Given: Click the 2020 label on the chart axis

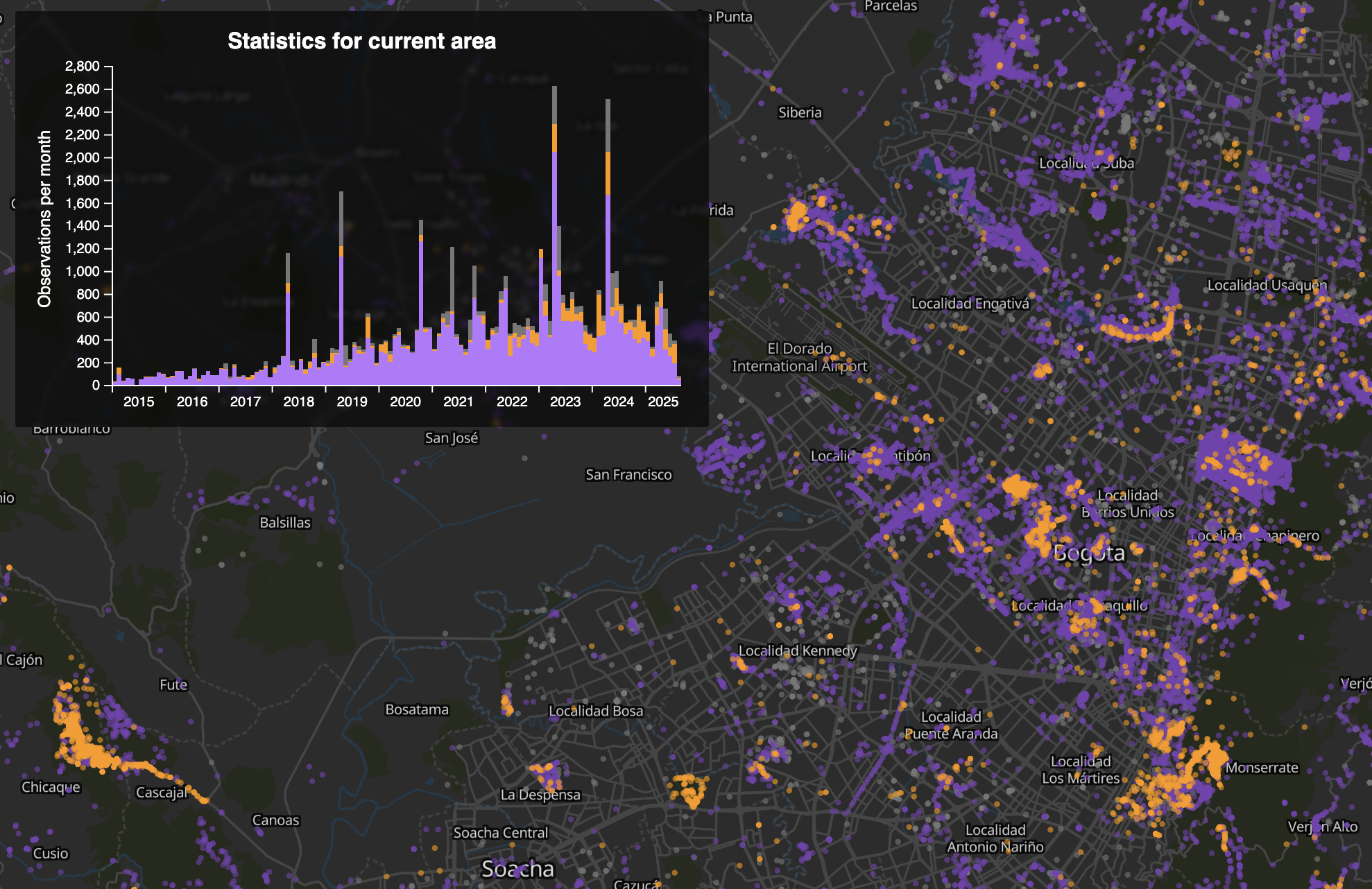Looking at the screenshot, I should (405, 402).
